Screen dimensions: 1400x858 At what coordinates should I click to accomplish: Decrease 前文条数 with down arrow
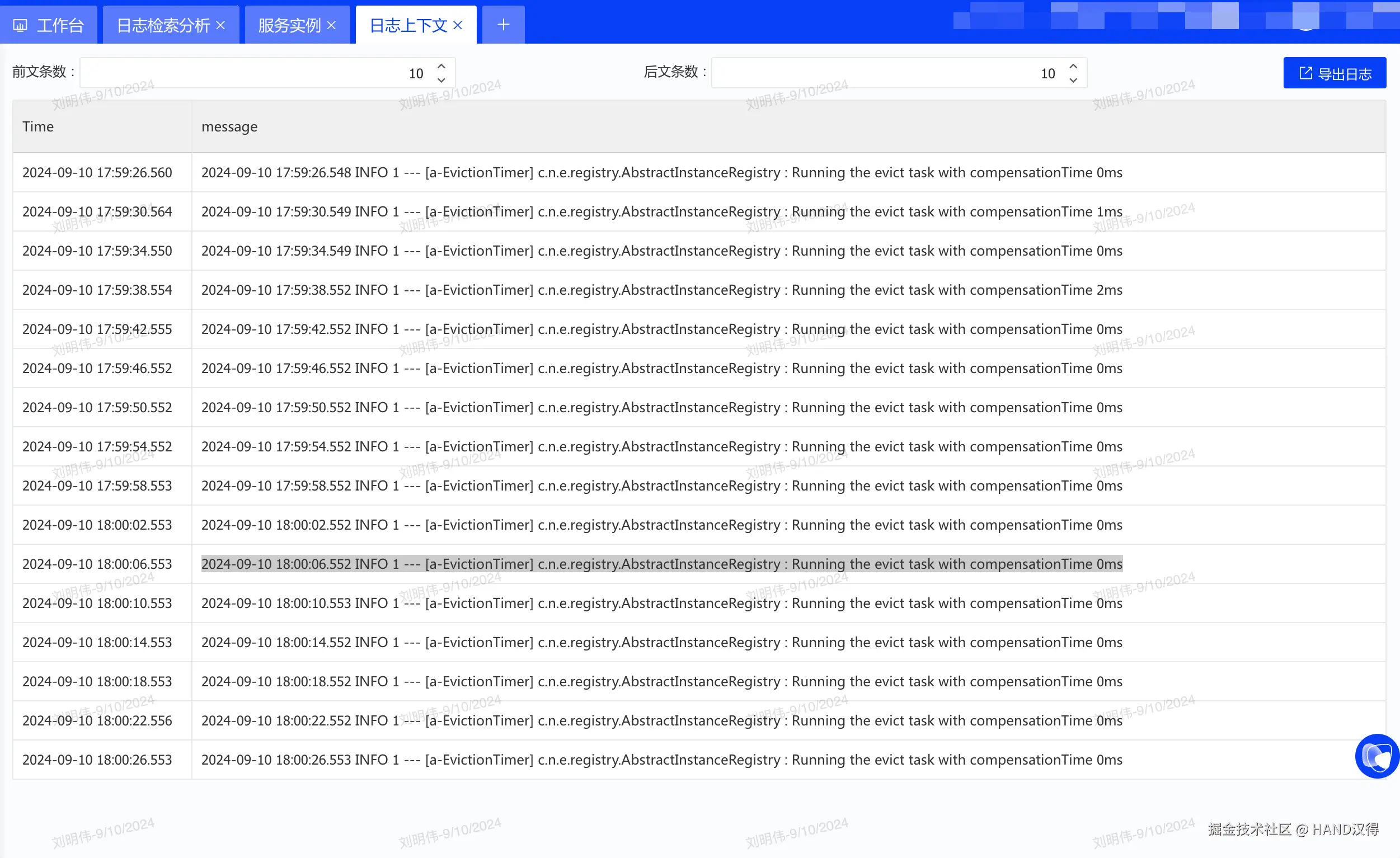coord(441,81)
